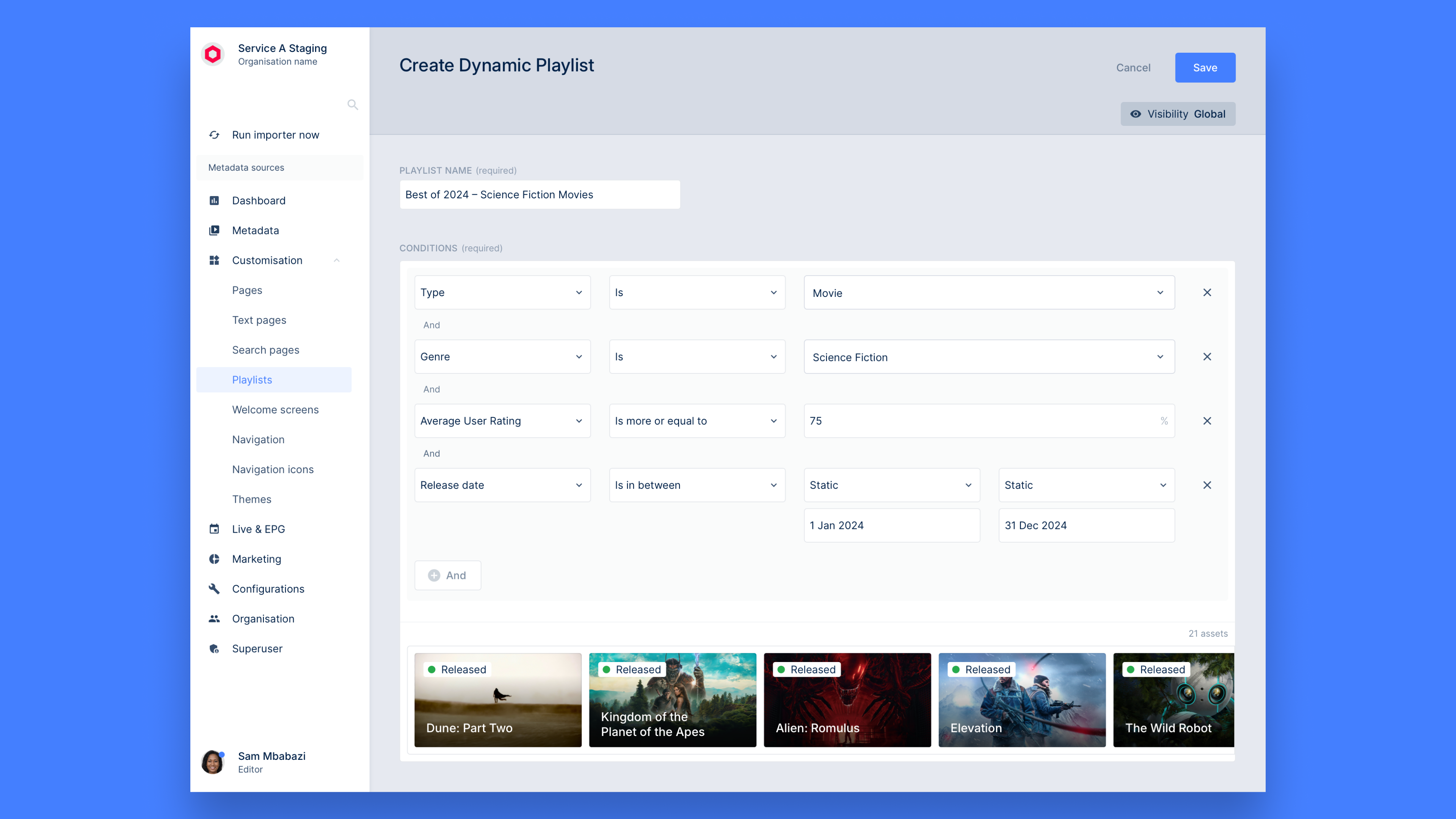
Task: Expand the Release date field dropdown
Action: pos(502,485)
